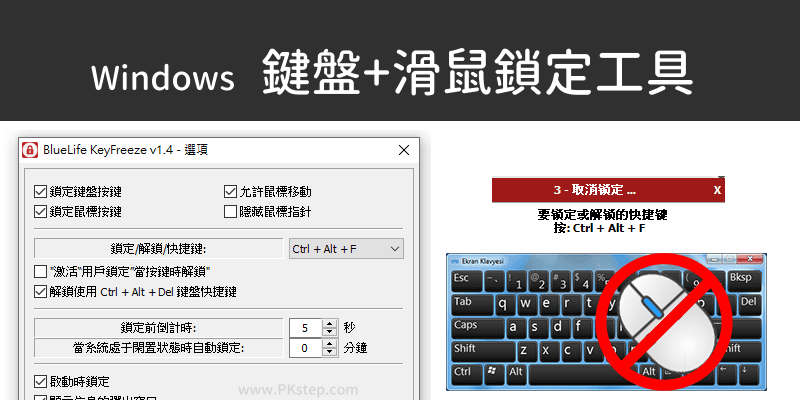Click the Ekran Klavyesi title bar icon
The image size is (800, 400).
[455, 261]
